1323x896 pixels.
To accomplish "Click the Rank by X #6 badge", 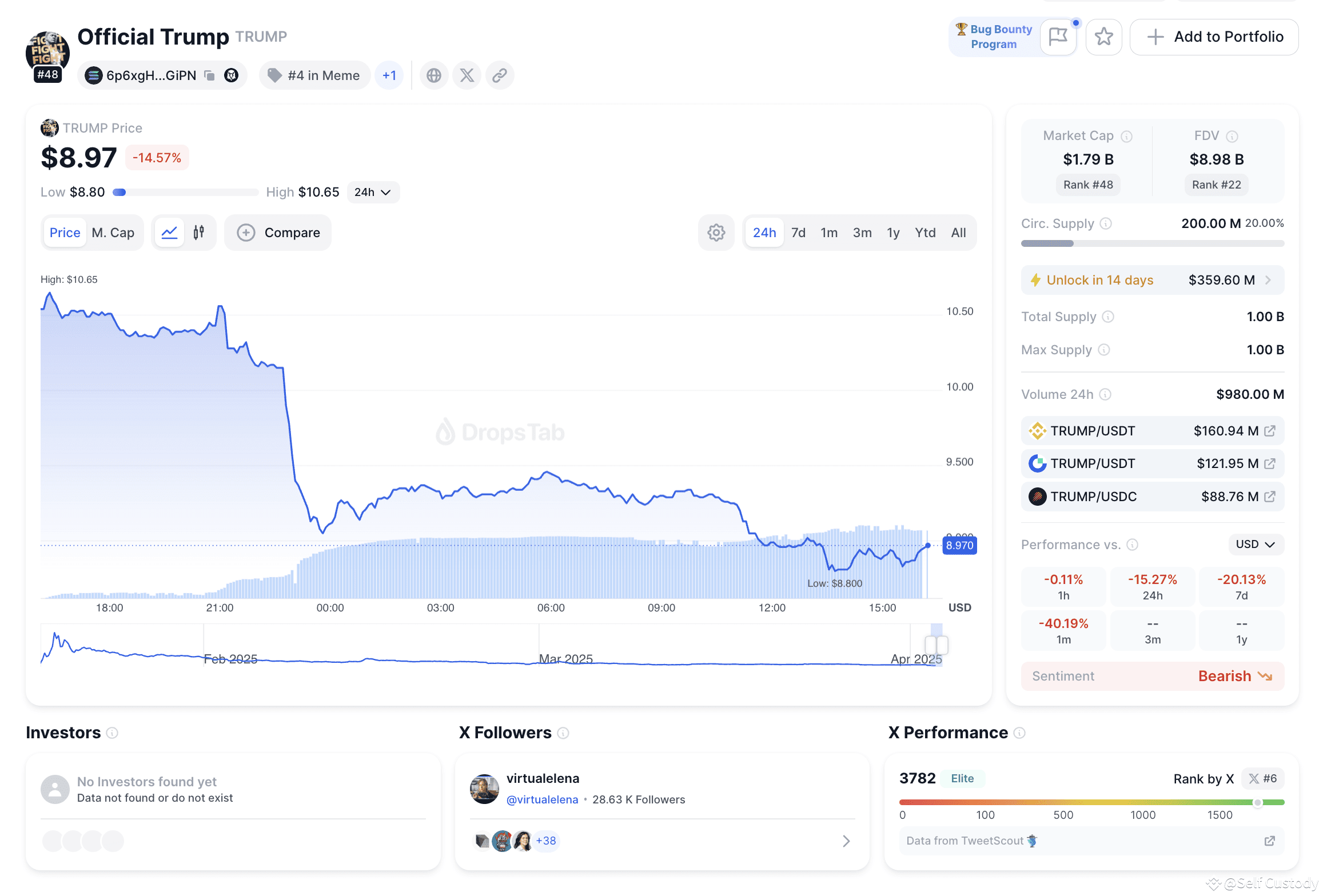I will pos(1263,779).
